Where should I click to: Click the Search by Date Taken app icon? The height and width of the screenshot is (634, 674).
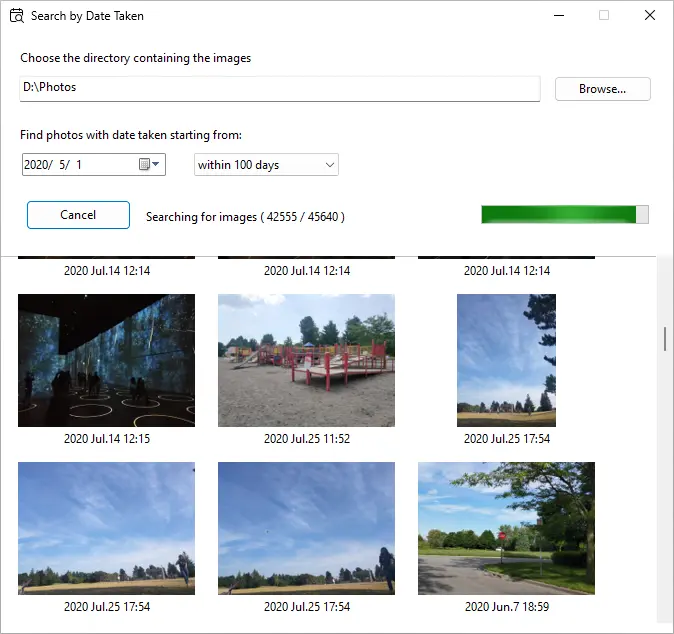point(16,16)
